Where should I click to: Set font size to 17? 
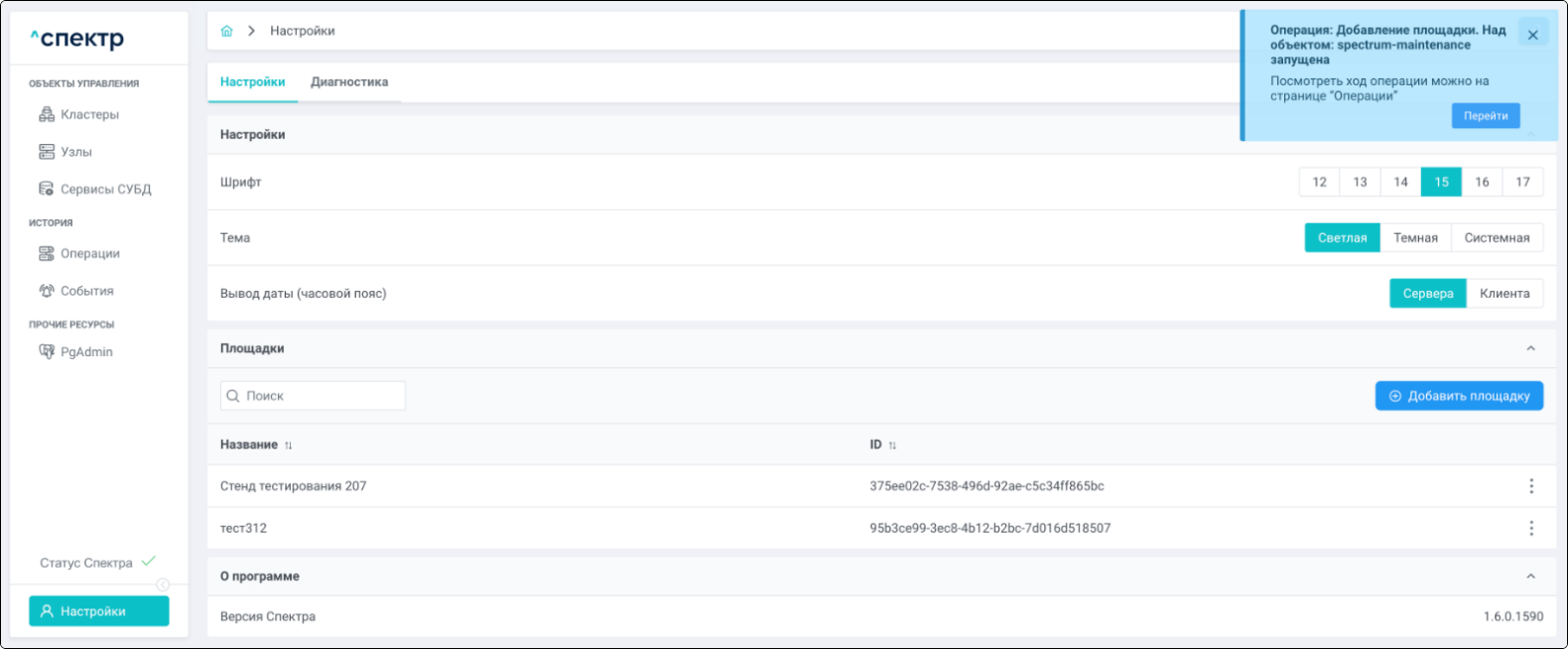pos(1521,183)
